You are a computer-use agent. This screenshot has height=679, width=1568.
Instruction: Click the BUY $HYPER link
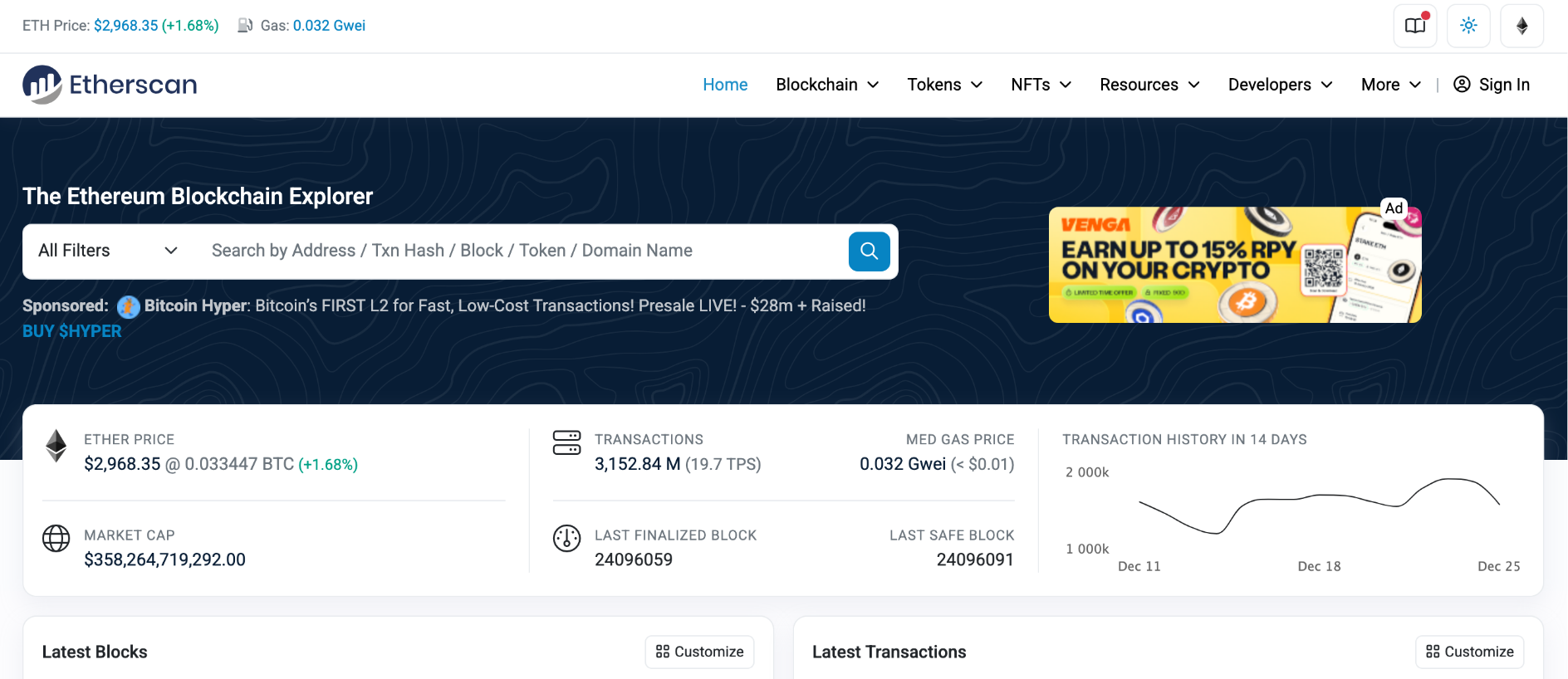72,331
